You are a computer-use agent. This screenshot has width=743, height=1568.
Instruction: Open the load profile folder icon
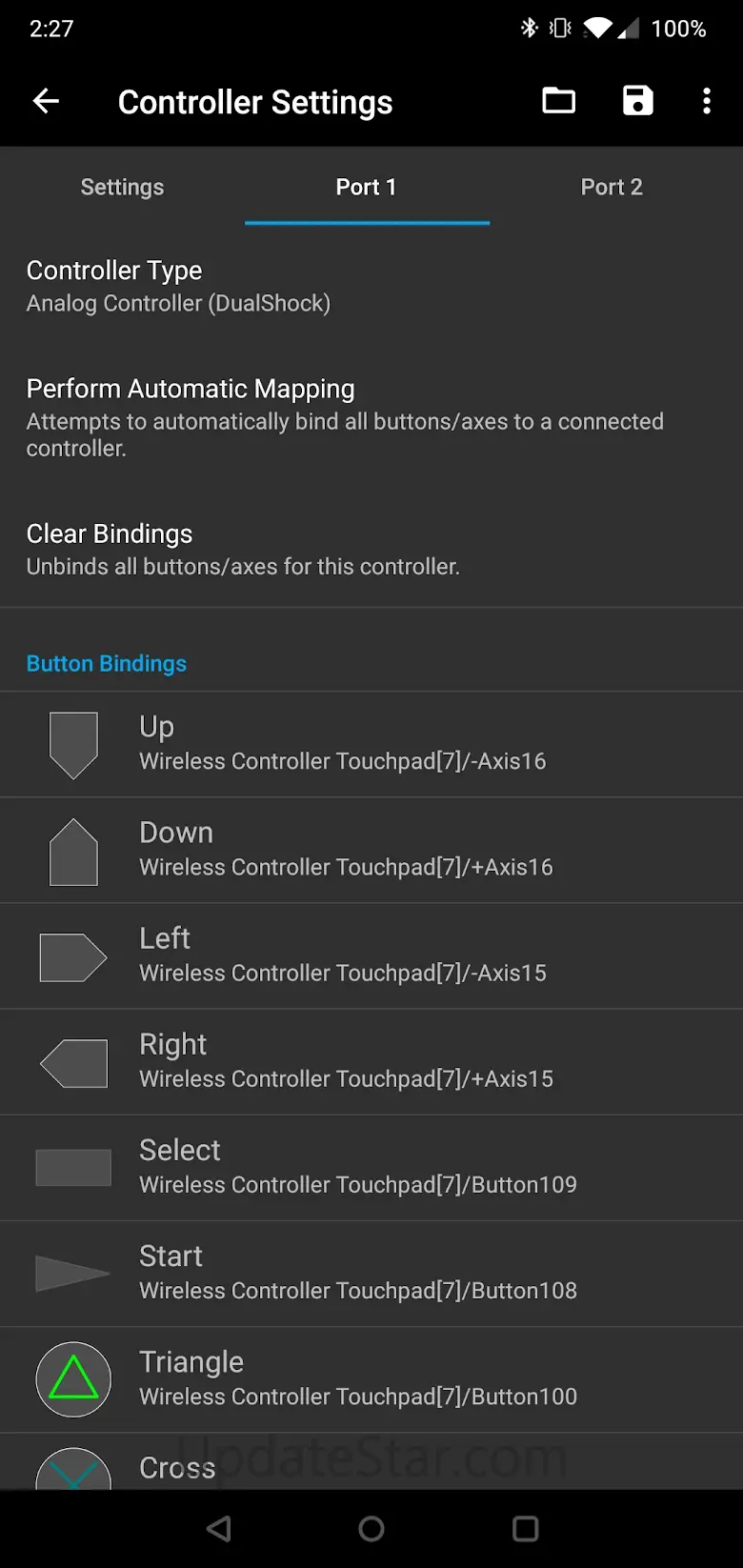(x=559, y=101)
